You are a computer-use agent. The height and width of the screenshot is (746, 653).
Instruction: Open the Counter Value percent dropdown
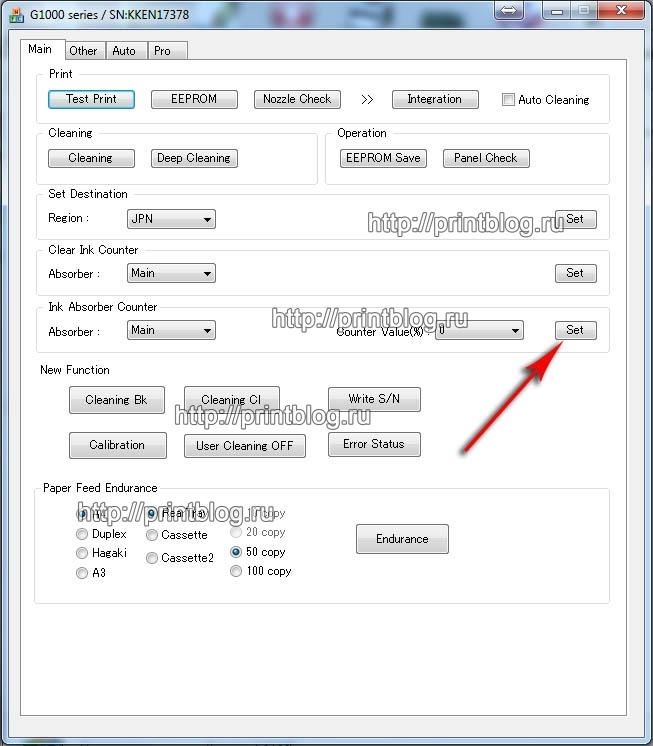pyautogui.click(x=479, y=330)
